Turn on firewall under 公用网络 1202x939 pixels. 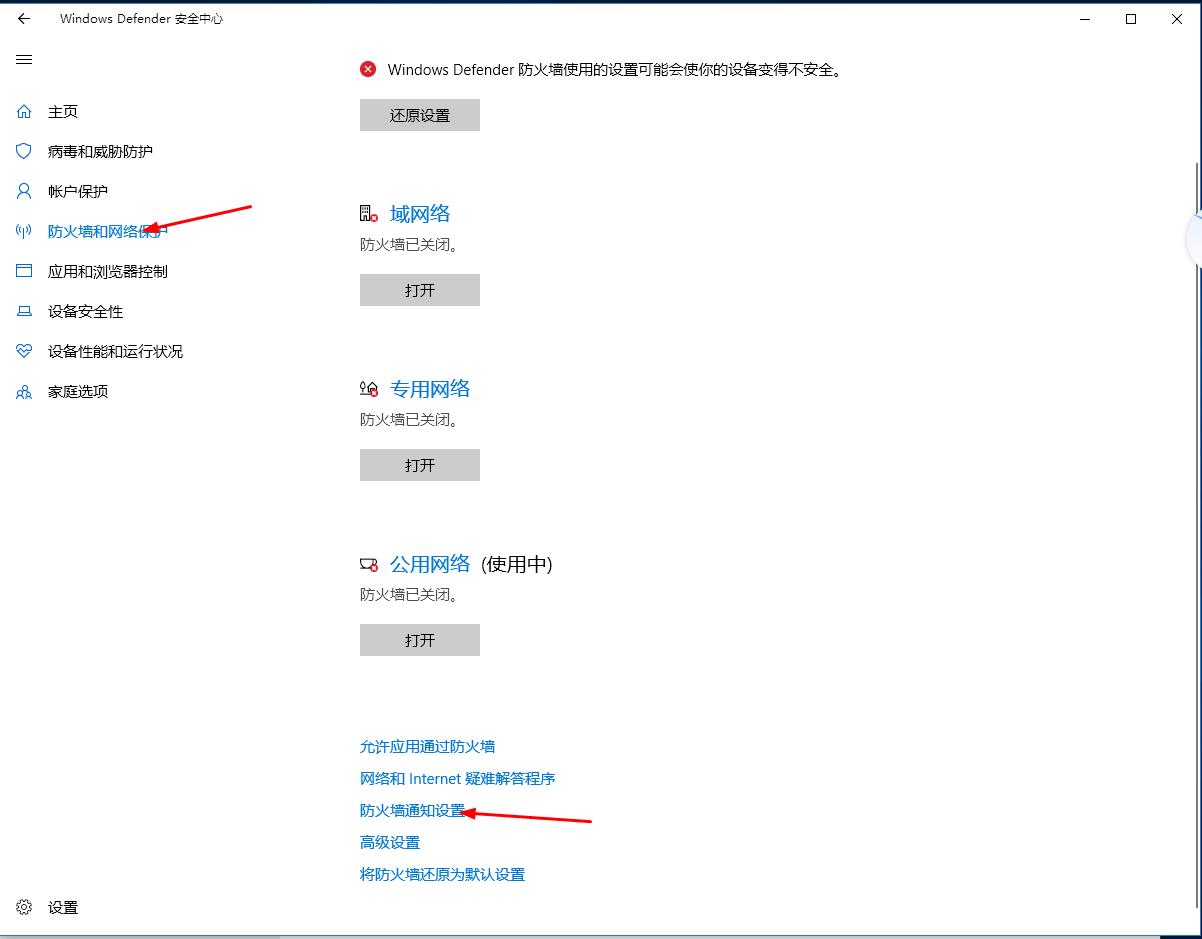(x=420, y=640)
